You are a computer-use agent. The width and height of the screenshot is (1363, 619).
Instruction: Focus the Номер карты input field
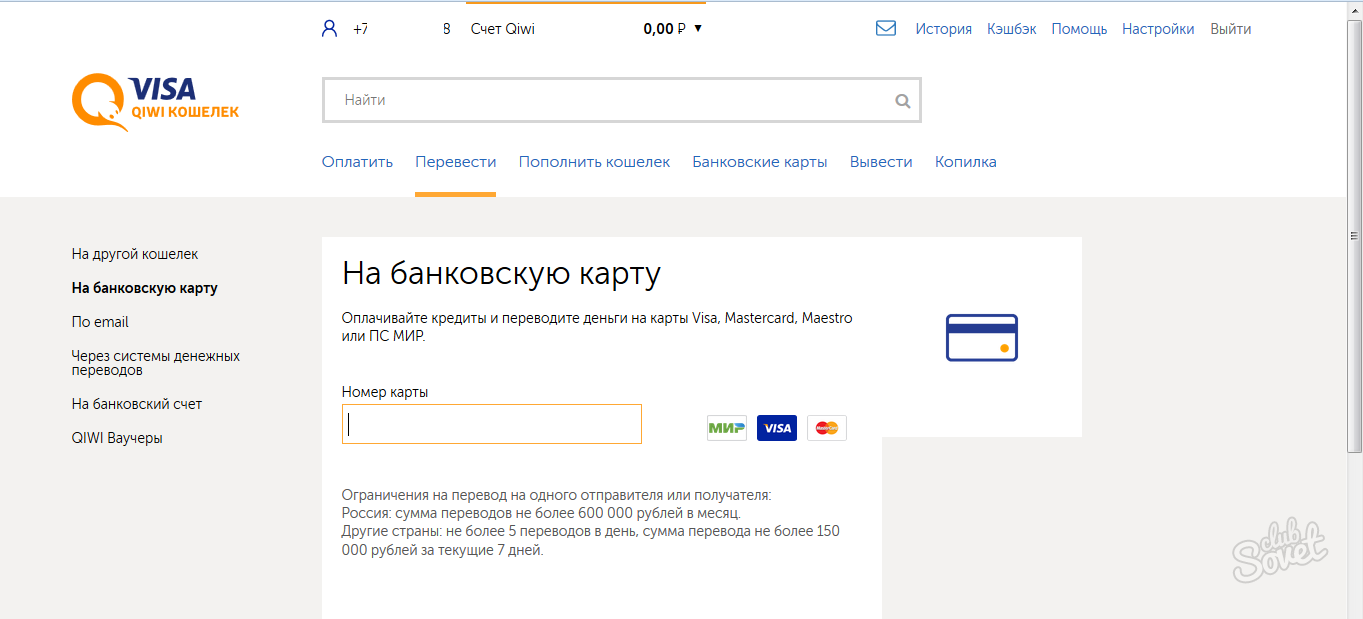(x=491, y=424)
